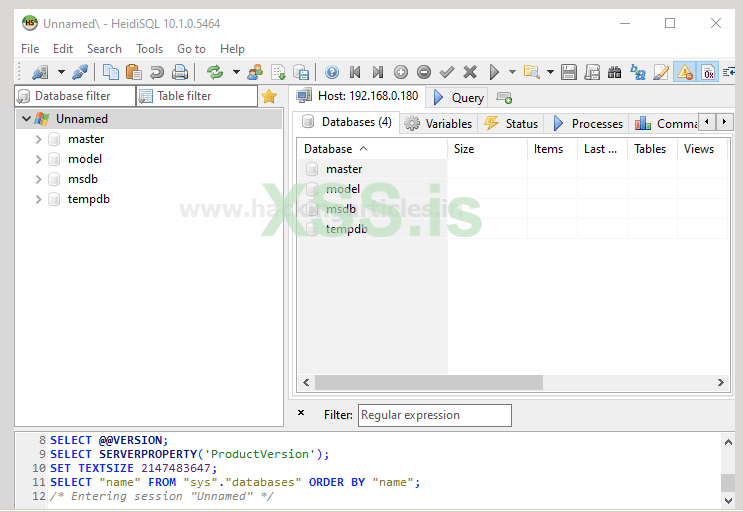Click the green Refresh icon
Viewport: 743px width, 512px height.
[x=215, y=72]
